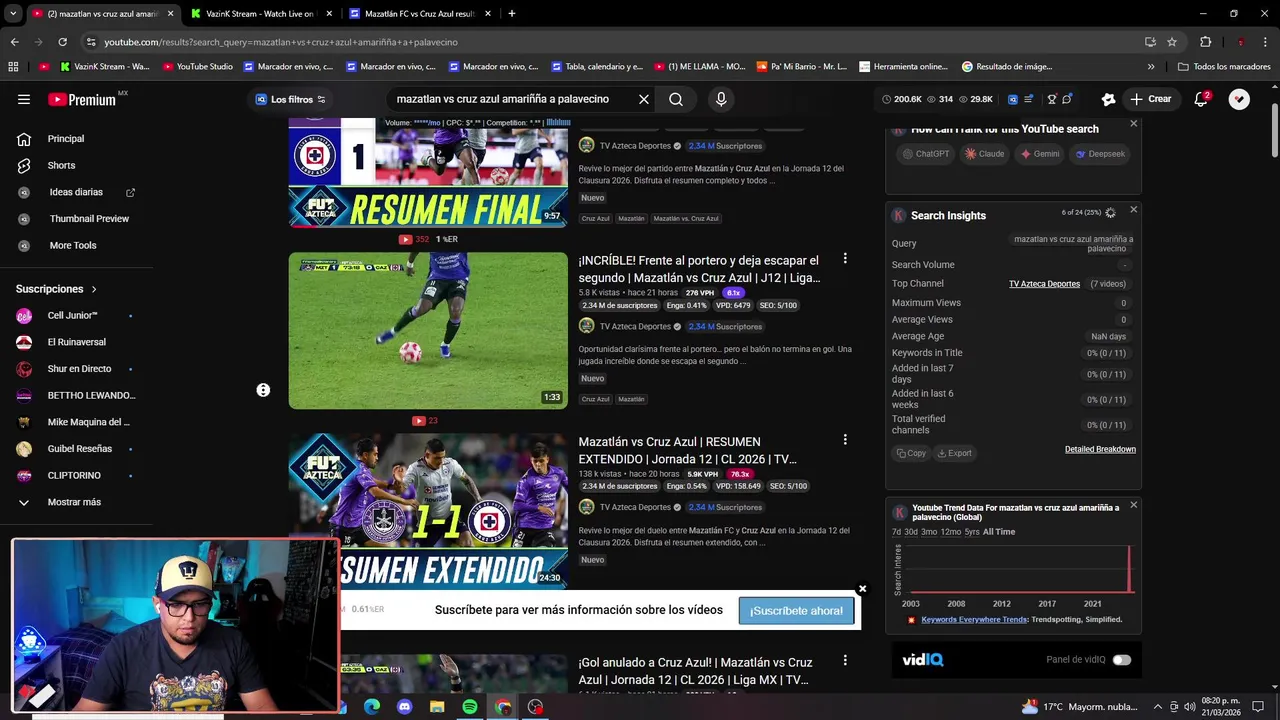Show hidden system tray icons
The height and width of the screenshot is (720, 1280).
(1157, 707)
